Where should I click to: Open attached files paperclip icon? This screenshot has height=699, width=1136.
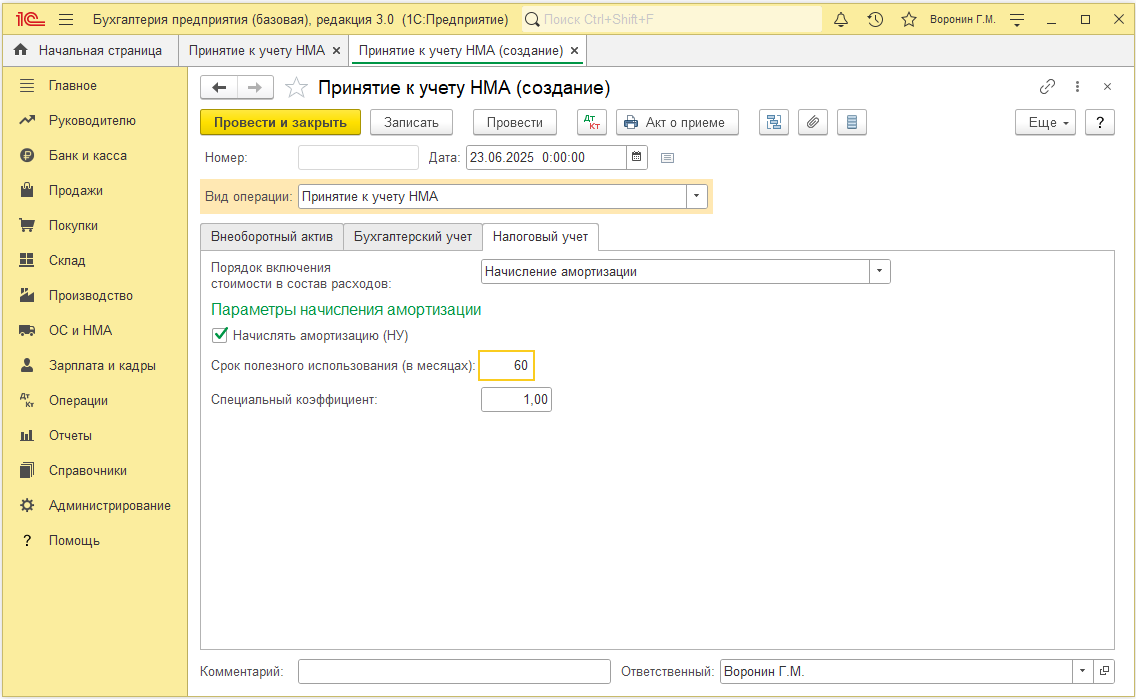click(813, 122)
